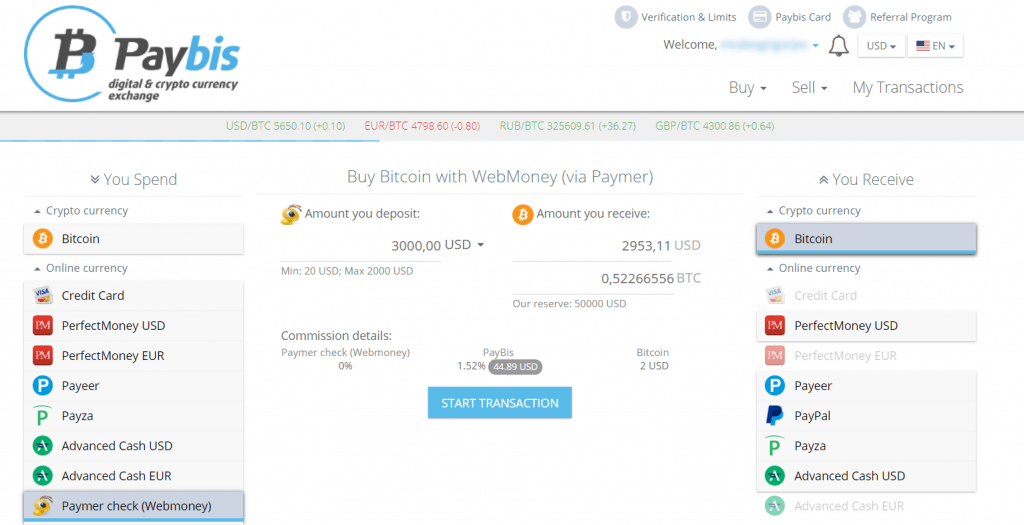Go to My Transactions
The image size is (1024, 525).
908,88
